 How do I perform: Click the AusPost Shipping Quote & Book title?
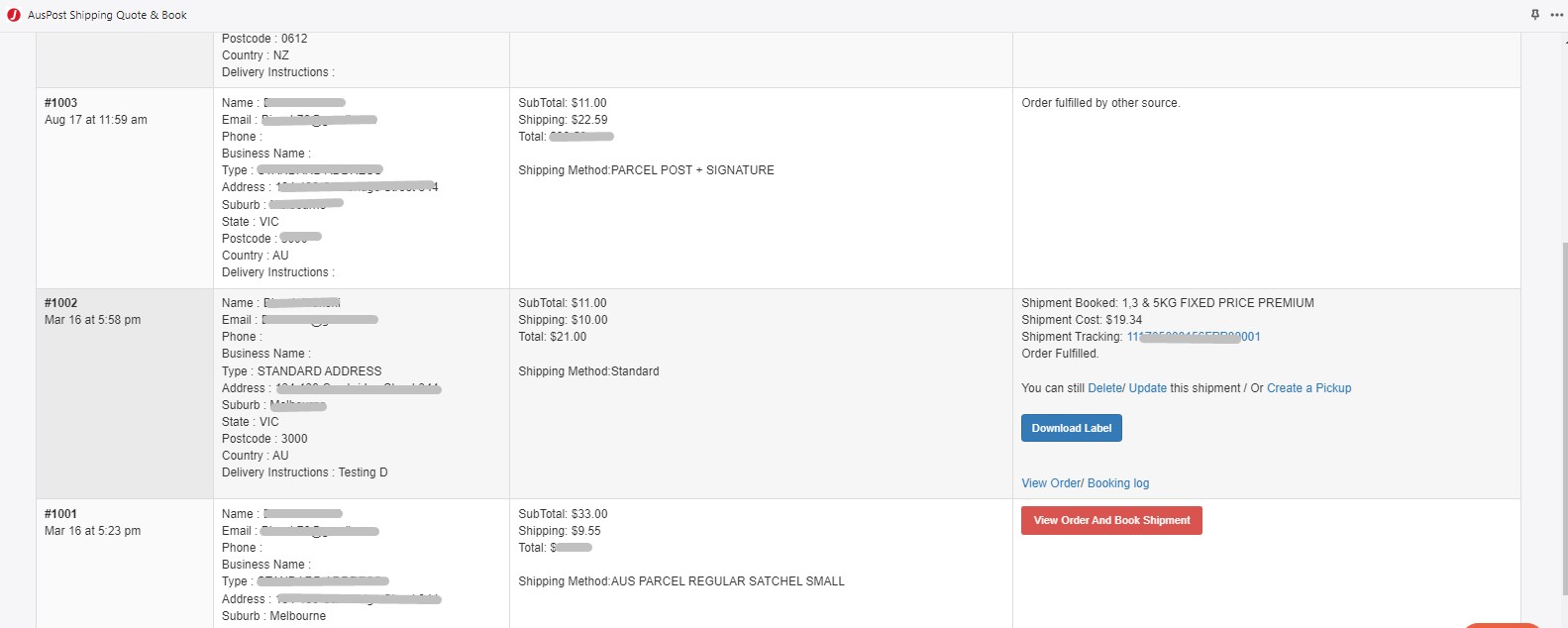tap(107, 15)
